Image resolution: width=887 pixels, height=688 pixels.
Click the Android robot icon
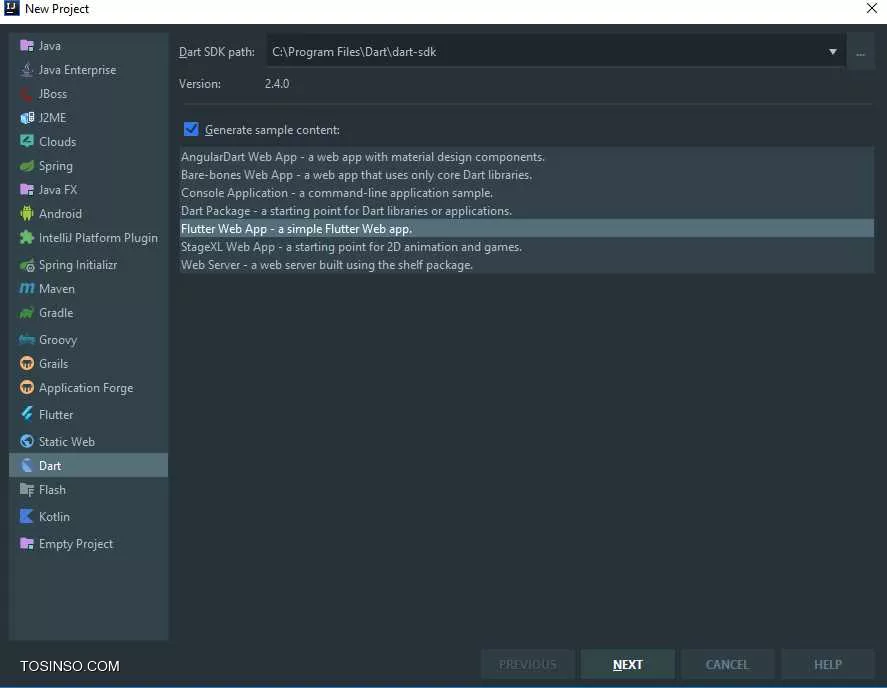click(27, 214)
